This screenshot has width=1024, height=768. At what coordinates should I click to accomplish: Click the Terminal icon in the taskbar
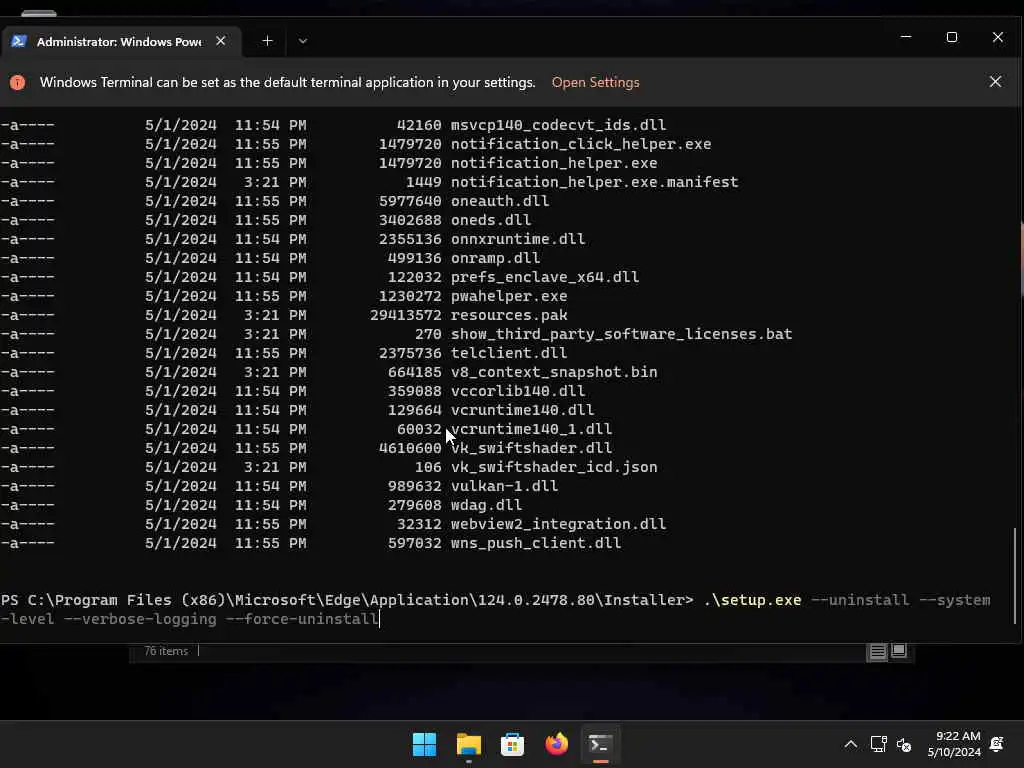point(600,744)
